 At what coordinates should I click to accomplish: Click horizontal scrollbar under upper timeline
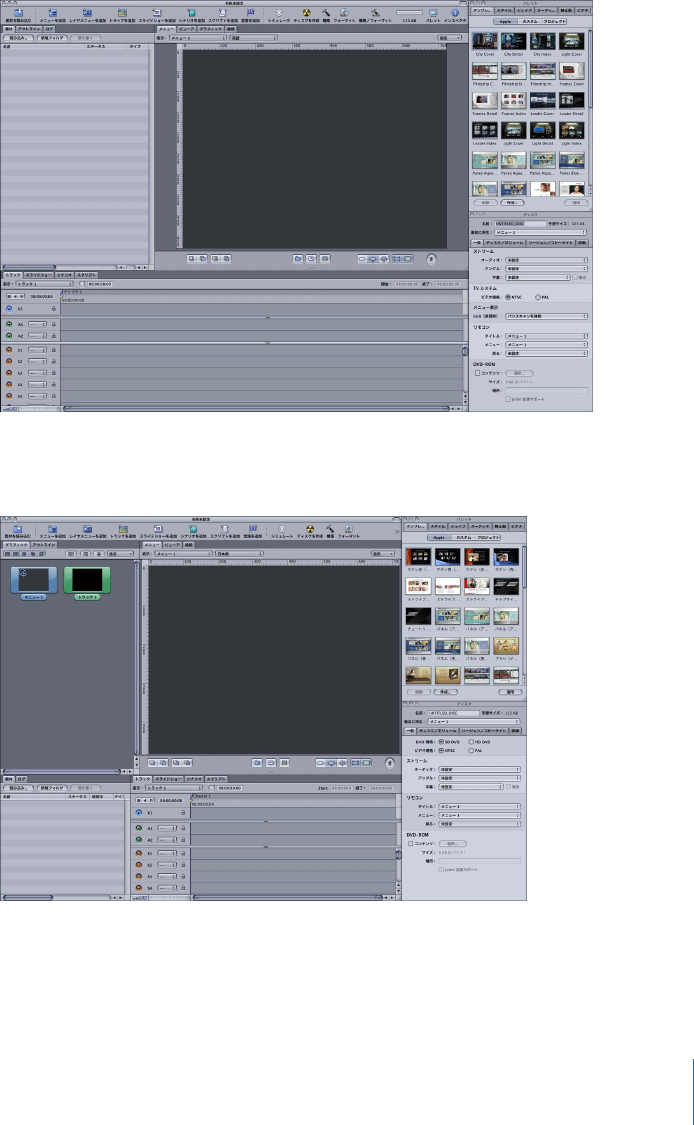coord(255,408)
